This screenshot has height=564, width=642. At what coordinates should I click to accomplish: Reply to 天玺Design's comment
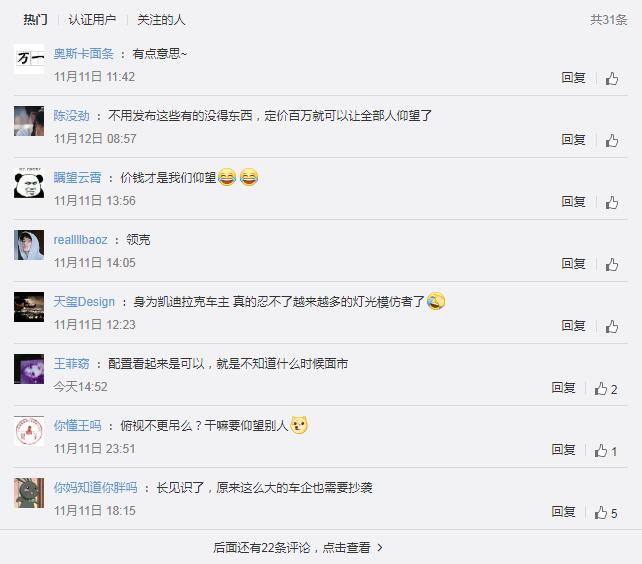(573, 326)
